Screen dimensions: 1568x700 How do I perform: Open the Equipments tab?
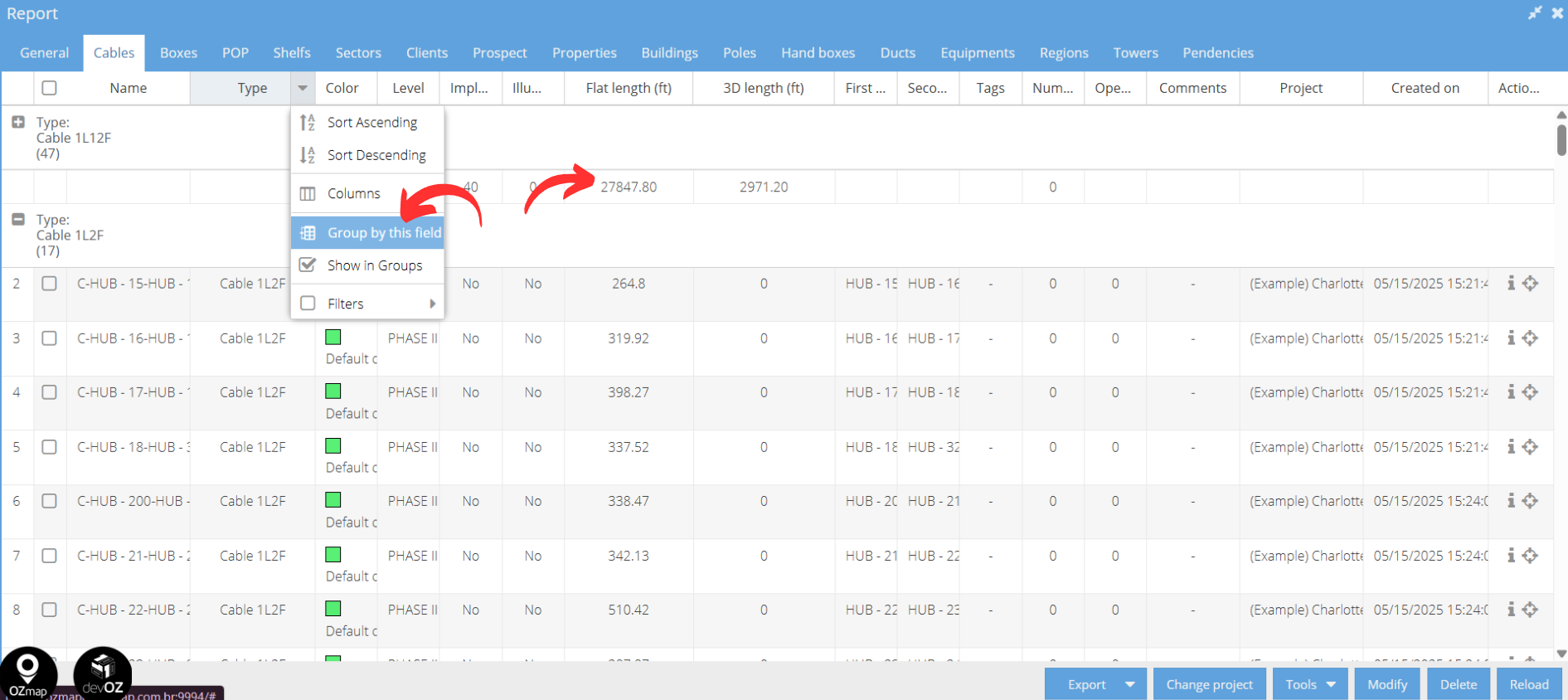[x=978, y=53]
